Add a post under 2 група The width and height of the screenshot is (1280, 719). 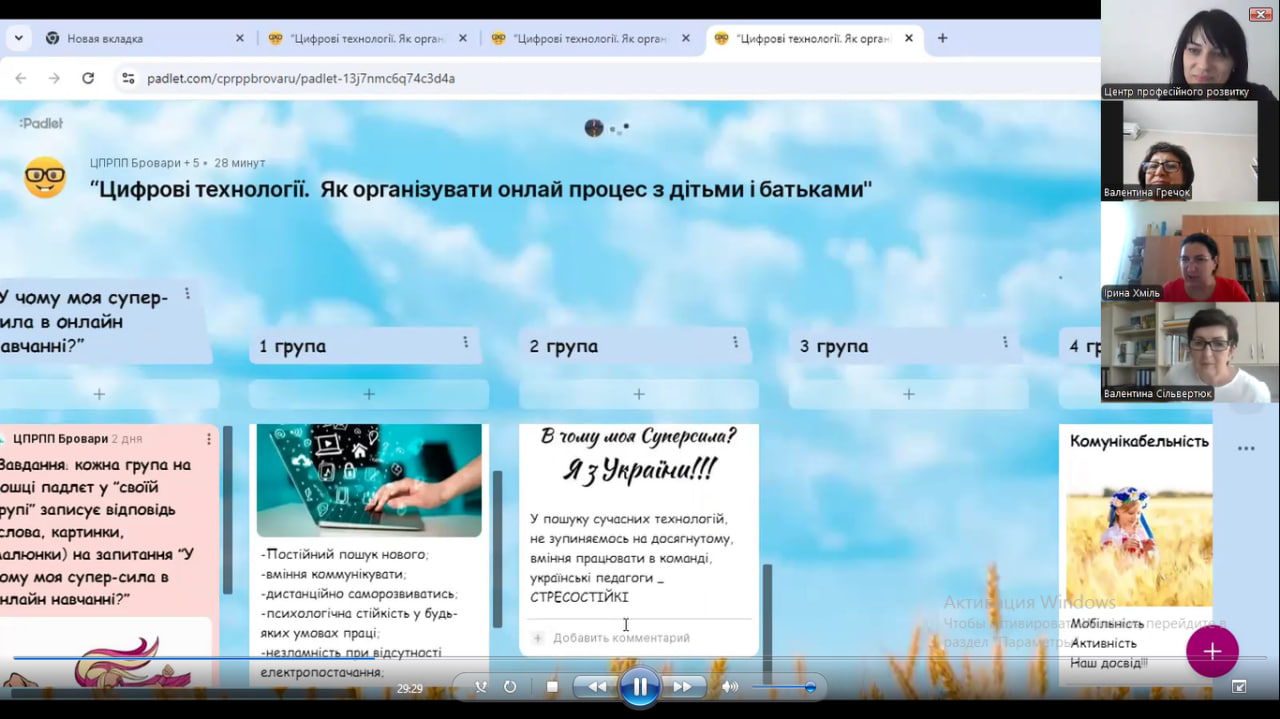coord(638,394)
